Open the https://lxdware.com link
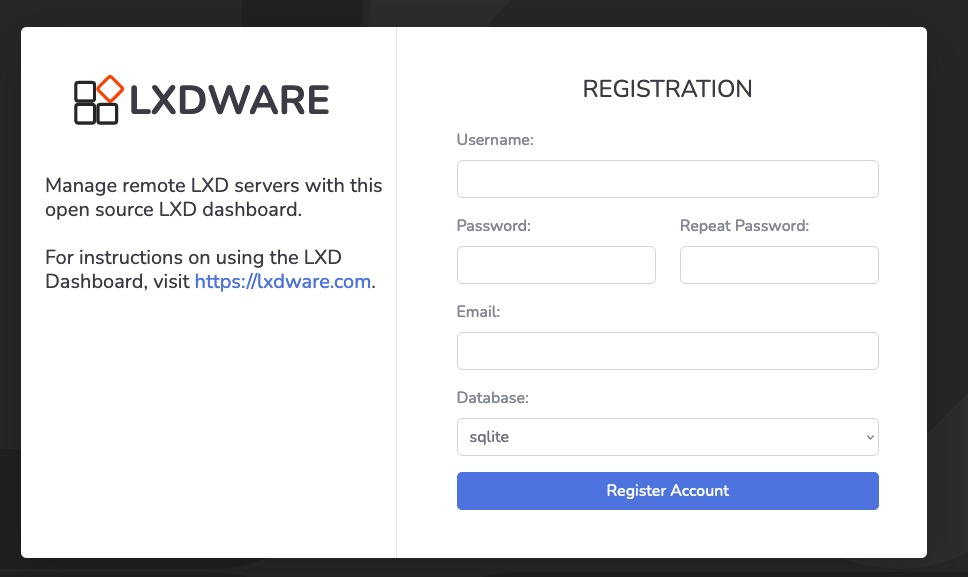Screen dimensions: 968x577 coord(283,282)
